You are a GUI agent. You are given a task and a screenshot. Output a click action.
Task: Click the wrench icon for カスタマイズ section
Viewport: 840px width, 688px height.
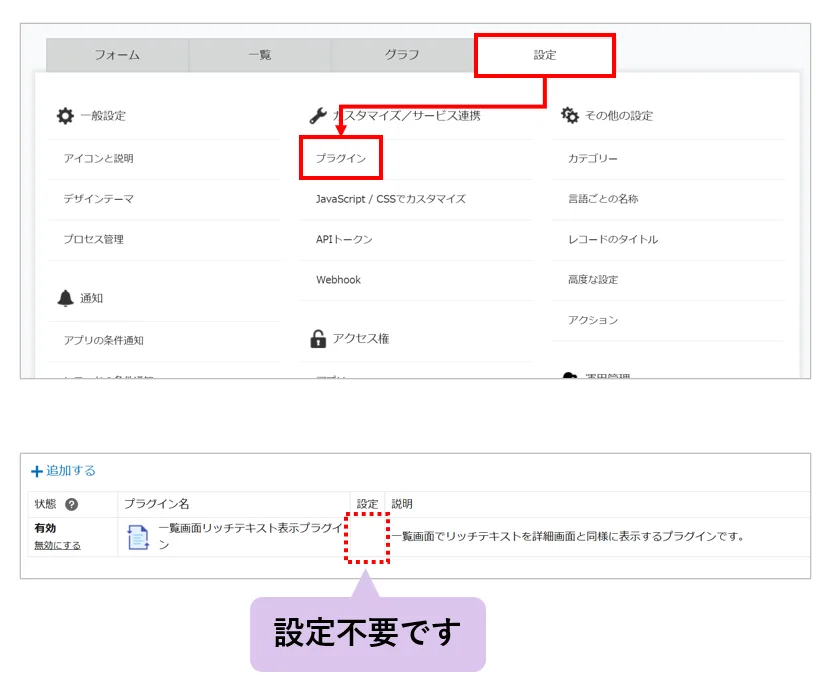(318, 115)
